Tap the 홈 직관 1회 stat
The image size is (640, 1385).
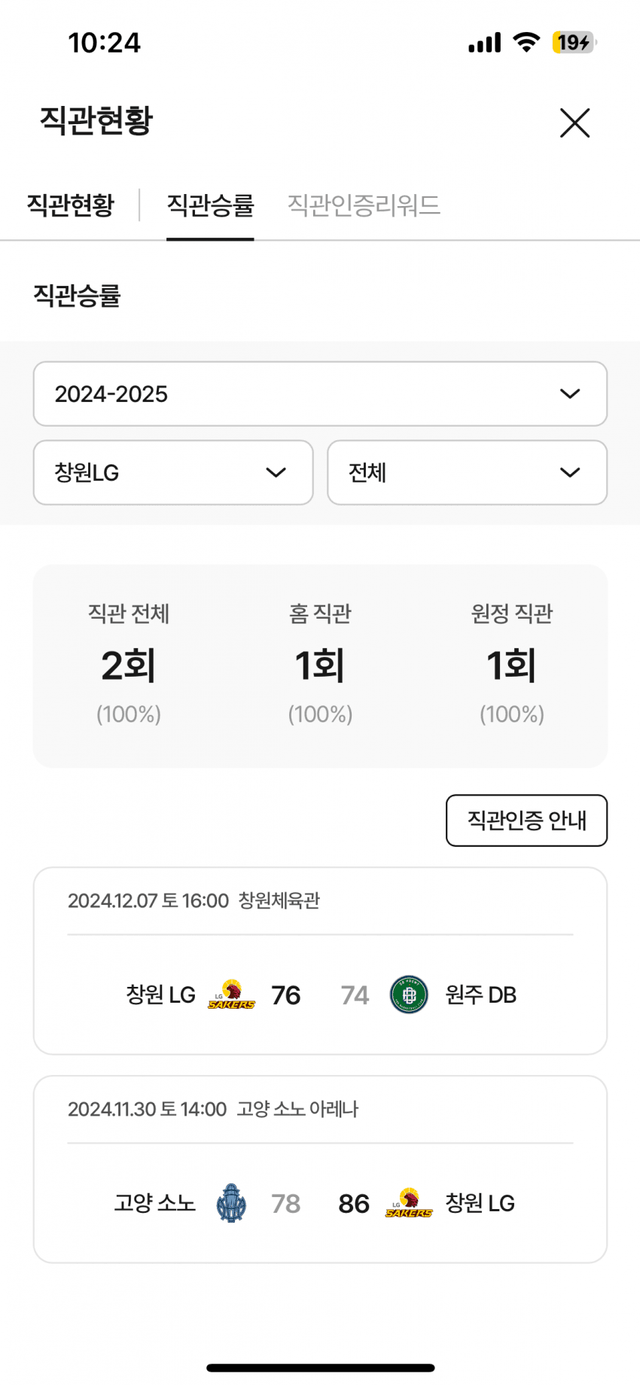320,665
